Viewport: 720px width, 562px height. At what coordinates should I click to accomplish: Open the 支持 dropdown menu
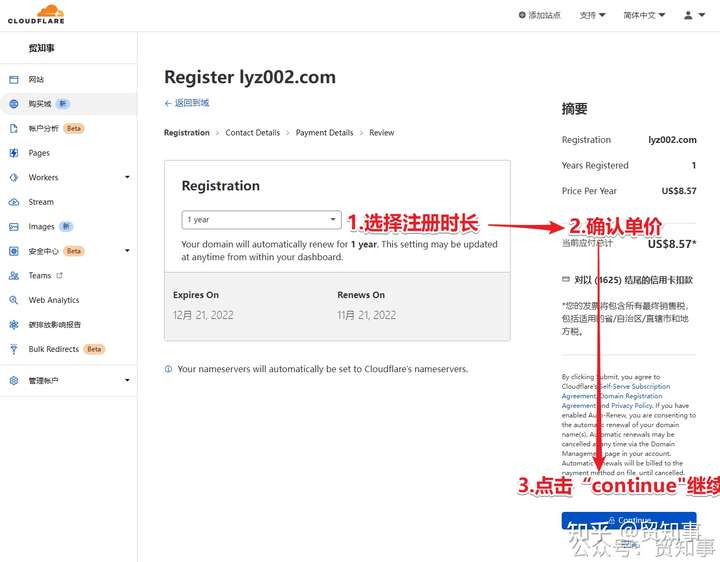pos(592,15)
